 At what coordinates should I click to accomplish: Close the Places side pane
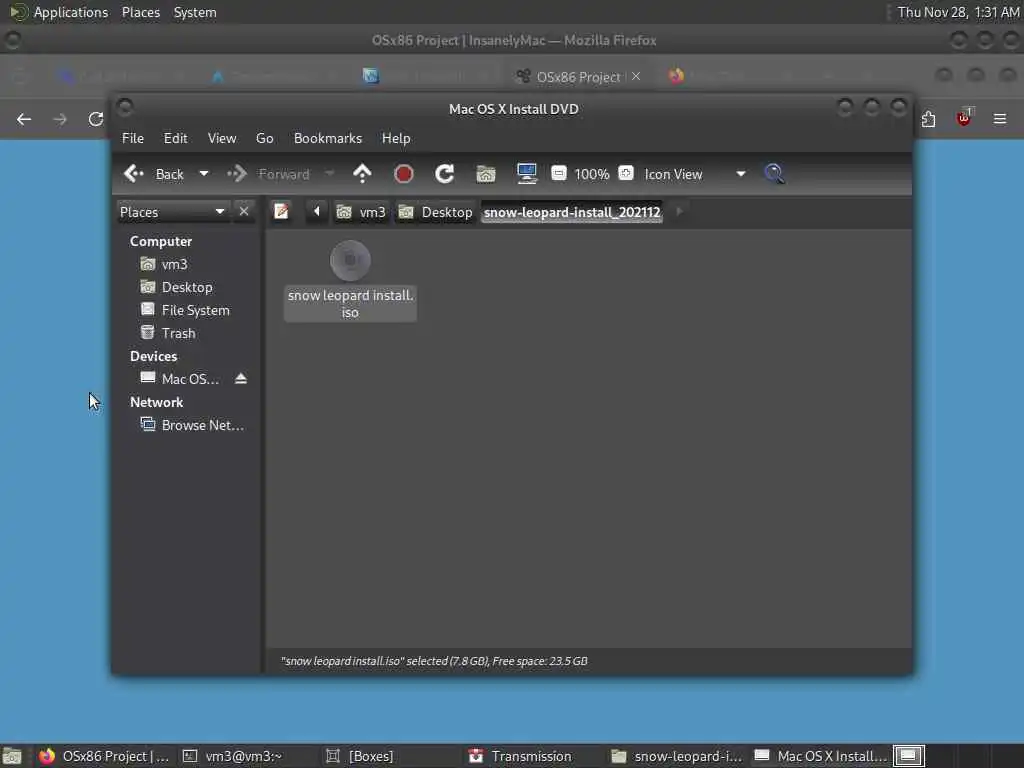tap(244, 212)
